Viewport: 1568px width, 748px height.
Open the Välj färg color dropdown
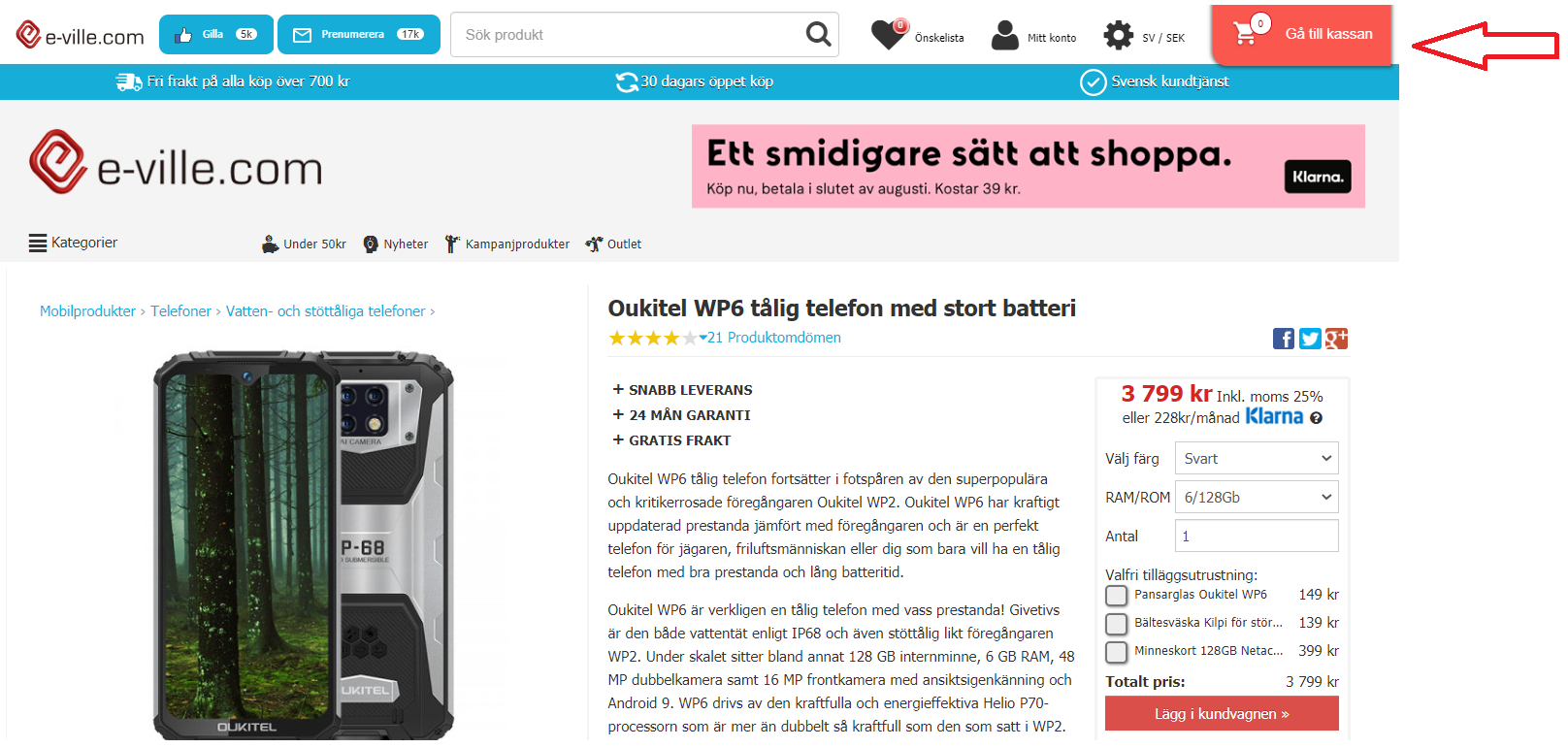[1257, 459]
